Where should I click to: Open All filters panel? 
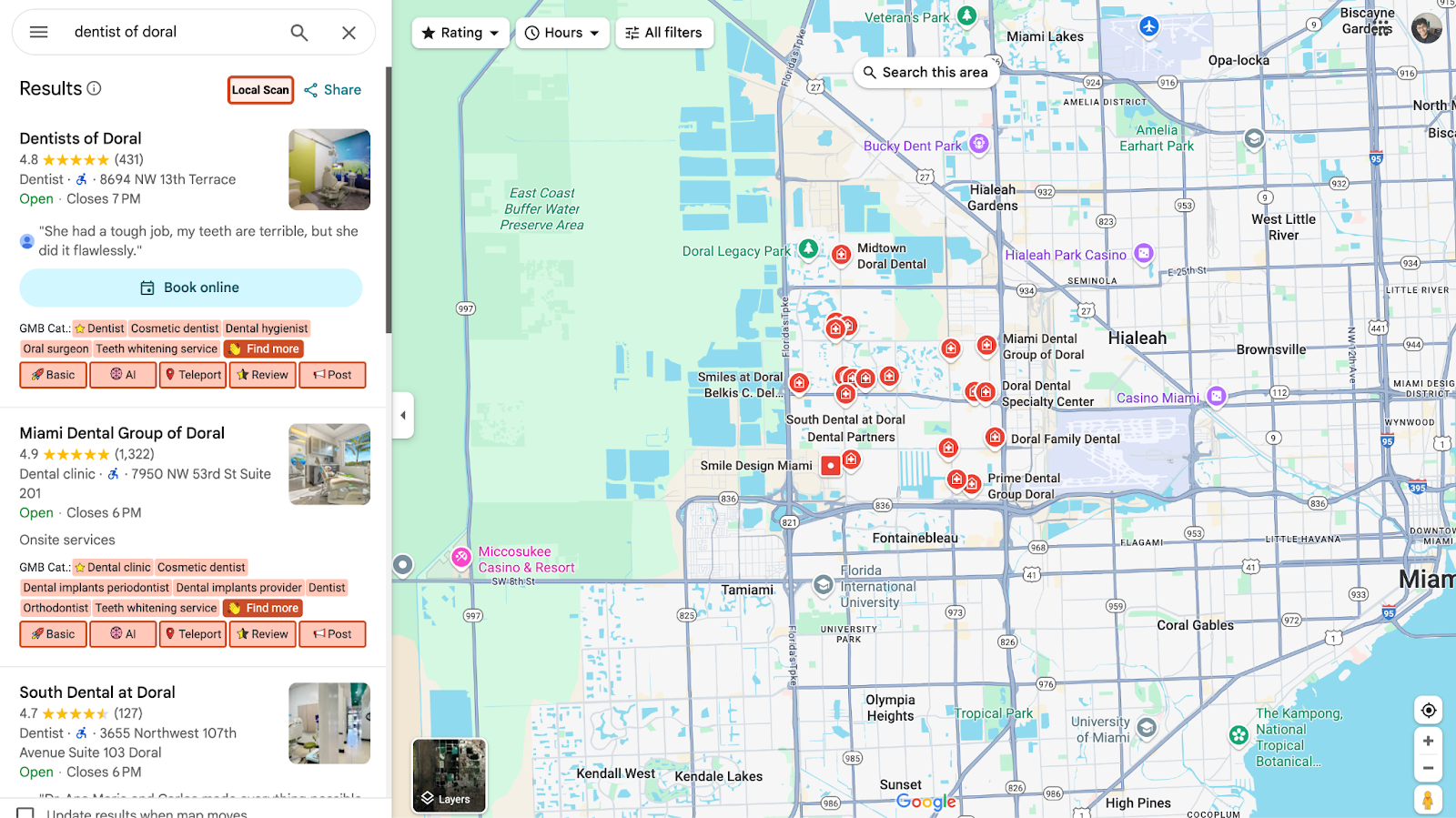pyautogui.click(x=664, y=33)
